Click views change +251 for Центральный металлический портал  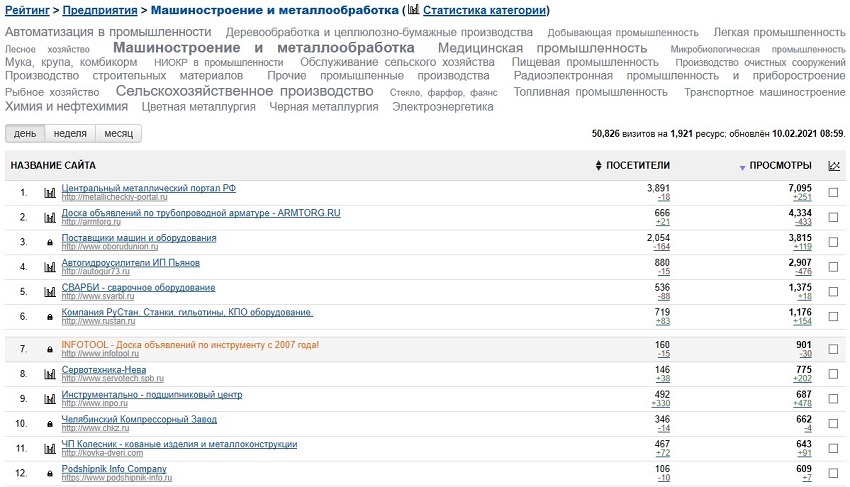pos(802,197)
